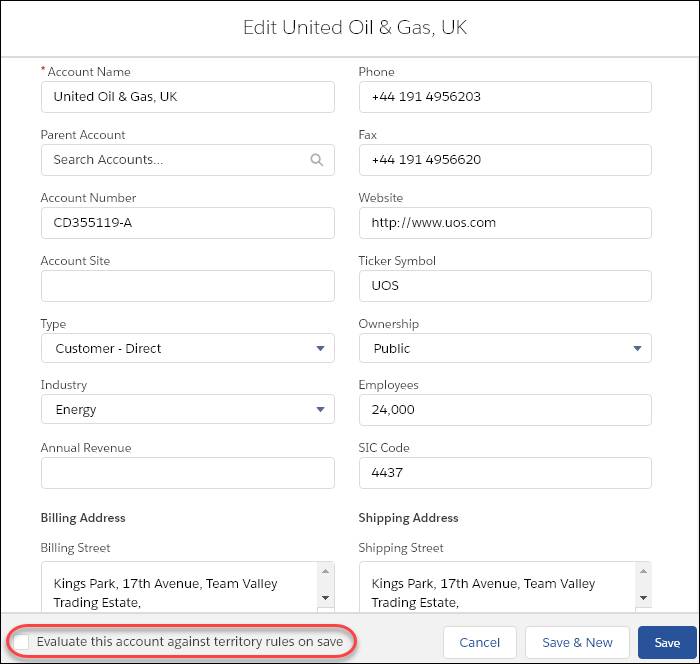Screen dimensions: 700x664
Task: Click the search magnifier in Parent Account
Action: point(317,160)
